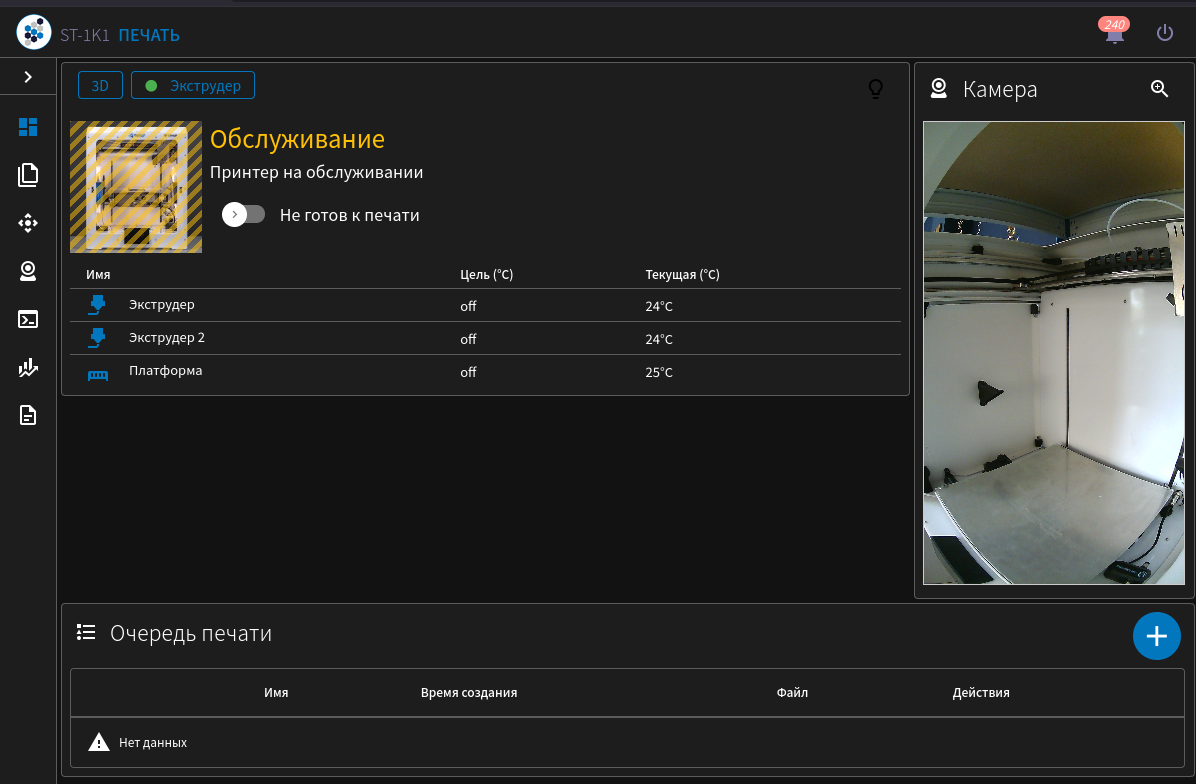Click the Экструдер target 'off' value

[468, 306]
